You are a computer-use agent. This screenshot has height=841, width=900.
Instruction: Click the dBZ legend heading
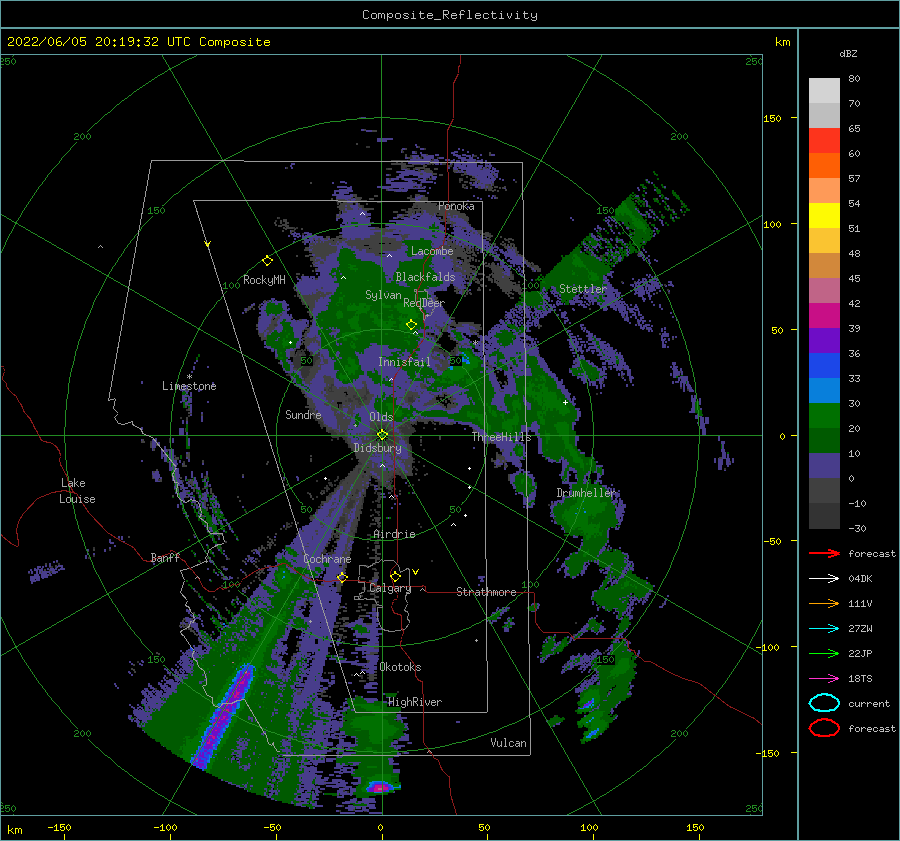(x=848, y=53)
